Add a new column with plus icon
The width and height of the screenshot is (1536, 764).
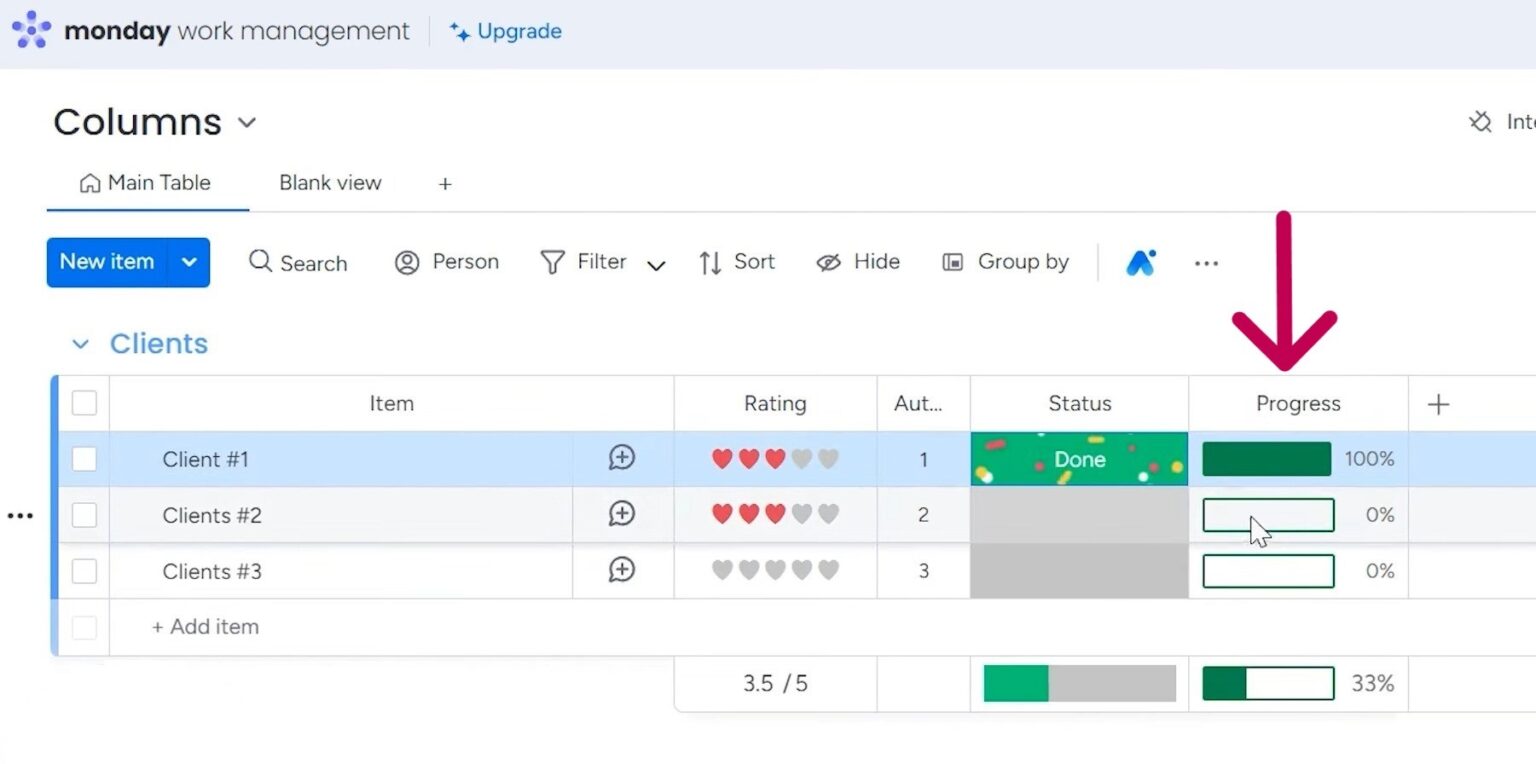1438,404
